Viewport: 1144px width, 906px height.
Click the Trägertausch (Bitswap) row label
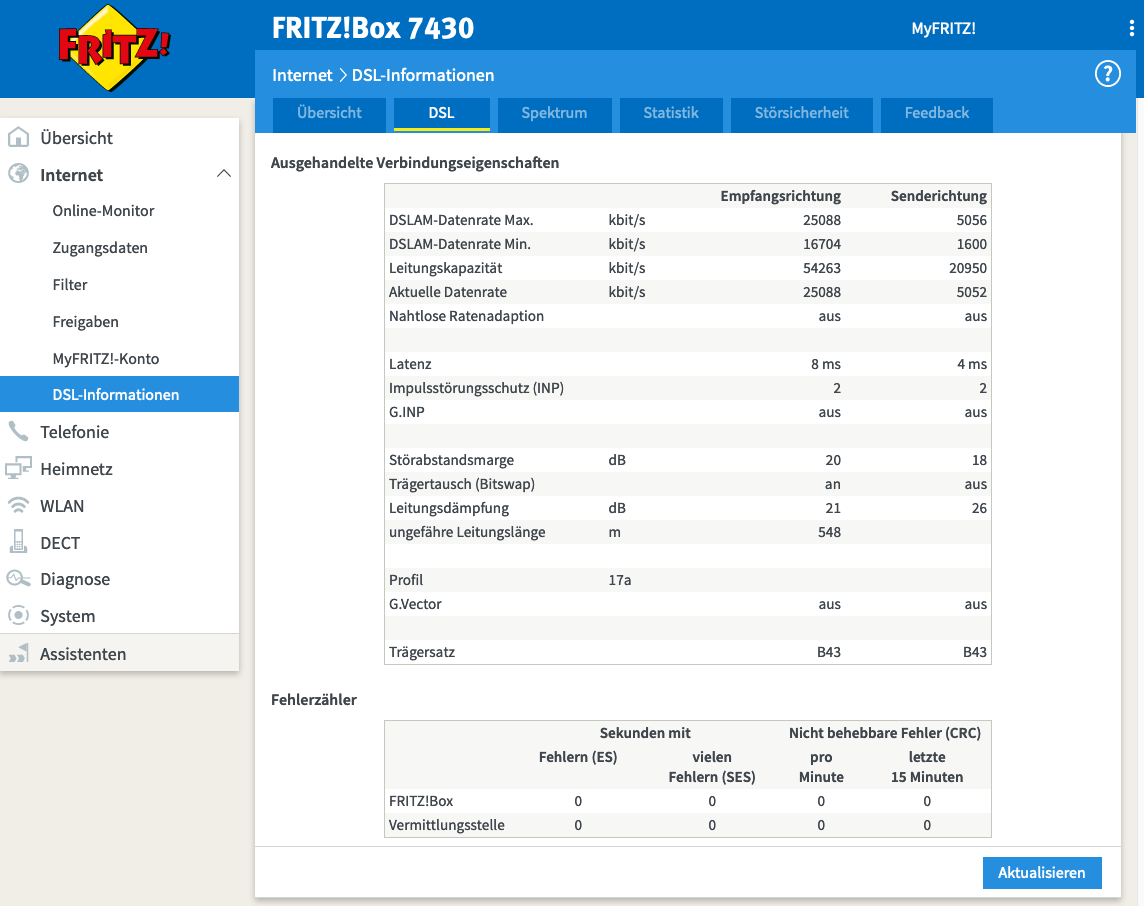[462, 484]
